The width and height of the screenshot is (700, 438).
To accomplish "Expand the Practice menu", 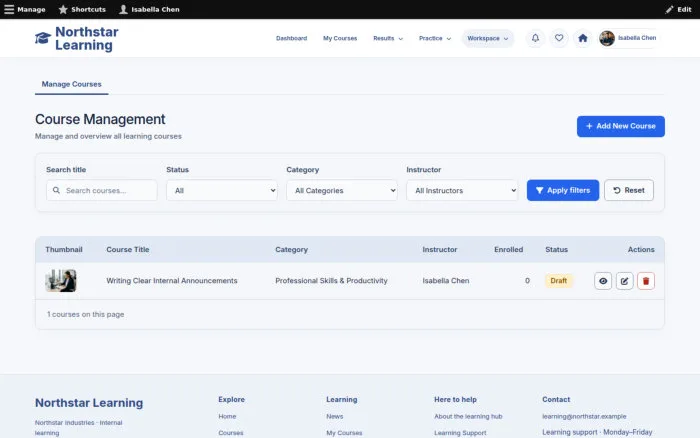I will 435,38.
